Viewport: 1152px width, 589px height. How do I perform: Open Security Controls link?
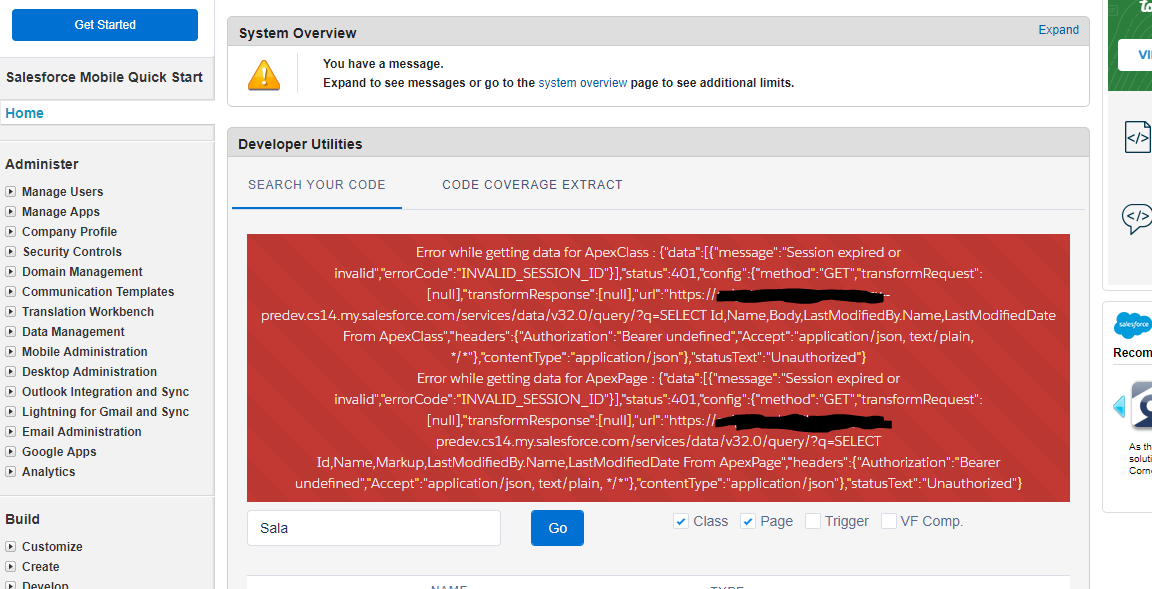point(72,251)
